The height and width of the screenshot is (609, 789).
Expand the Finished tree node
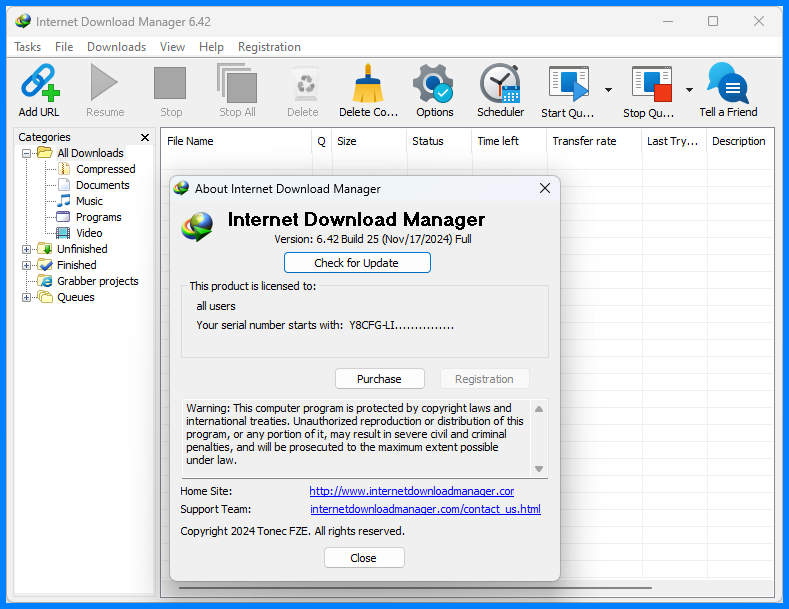pyautogui.click(x=27, y=265)
